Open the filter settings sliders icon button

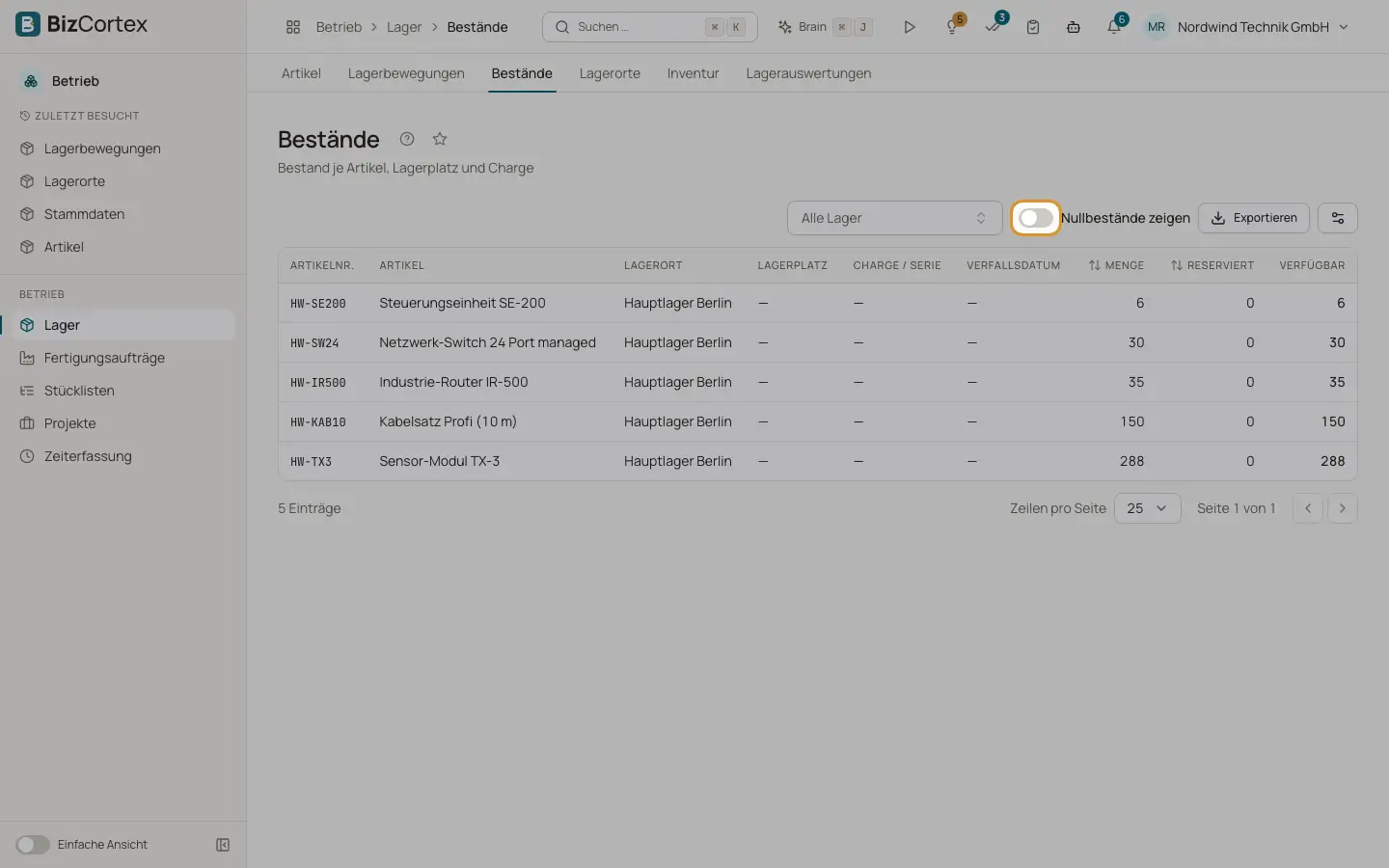[1338, 218]
